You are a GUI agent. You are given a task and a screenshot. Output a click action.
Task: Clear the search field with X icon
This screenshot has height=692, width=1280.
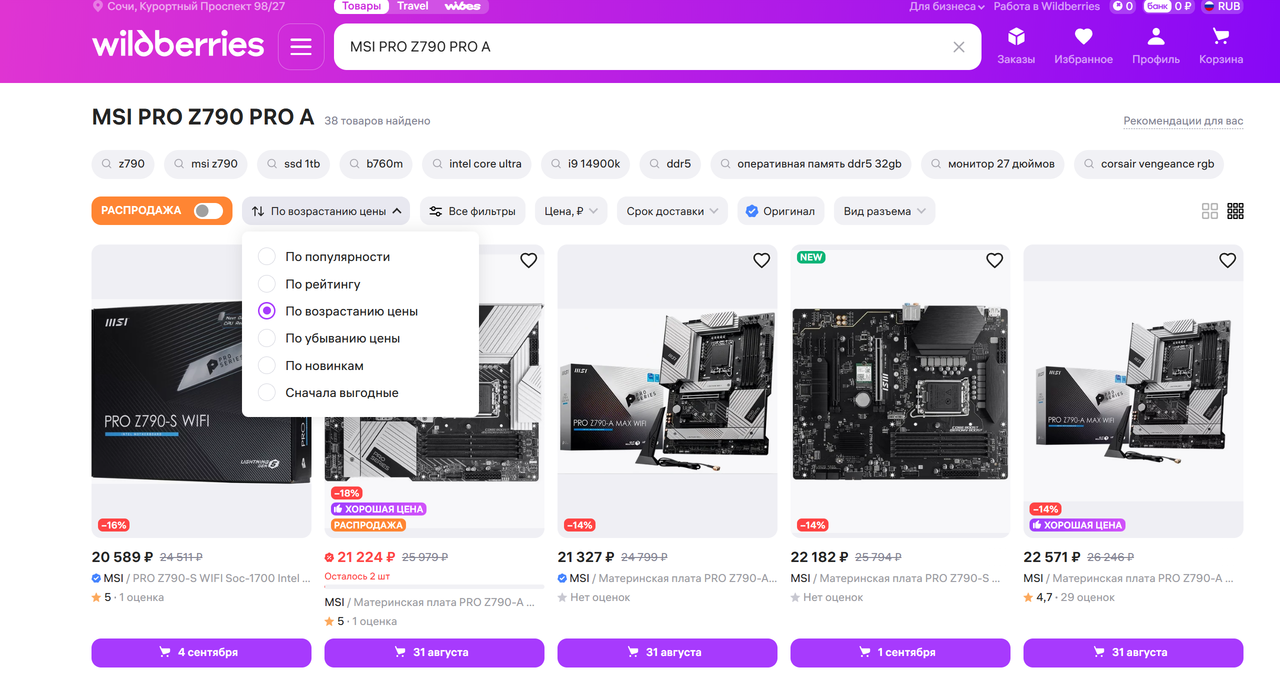[x=959, y=47]
